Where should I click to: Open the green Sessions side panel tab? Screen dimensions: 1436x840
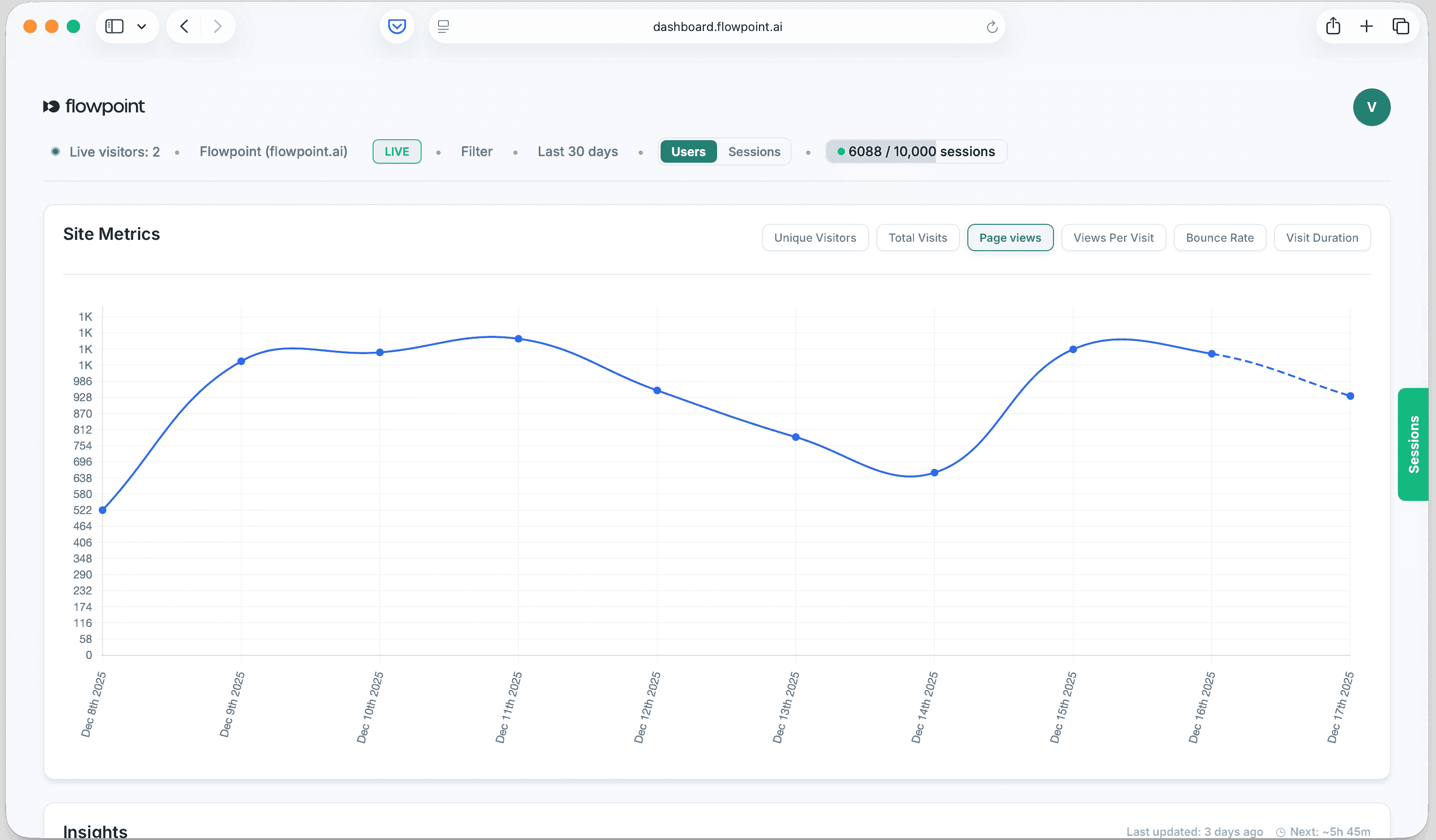[1413, 444]
